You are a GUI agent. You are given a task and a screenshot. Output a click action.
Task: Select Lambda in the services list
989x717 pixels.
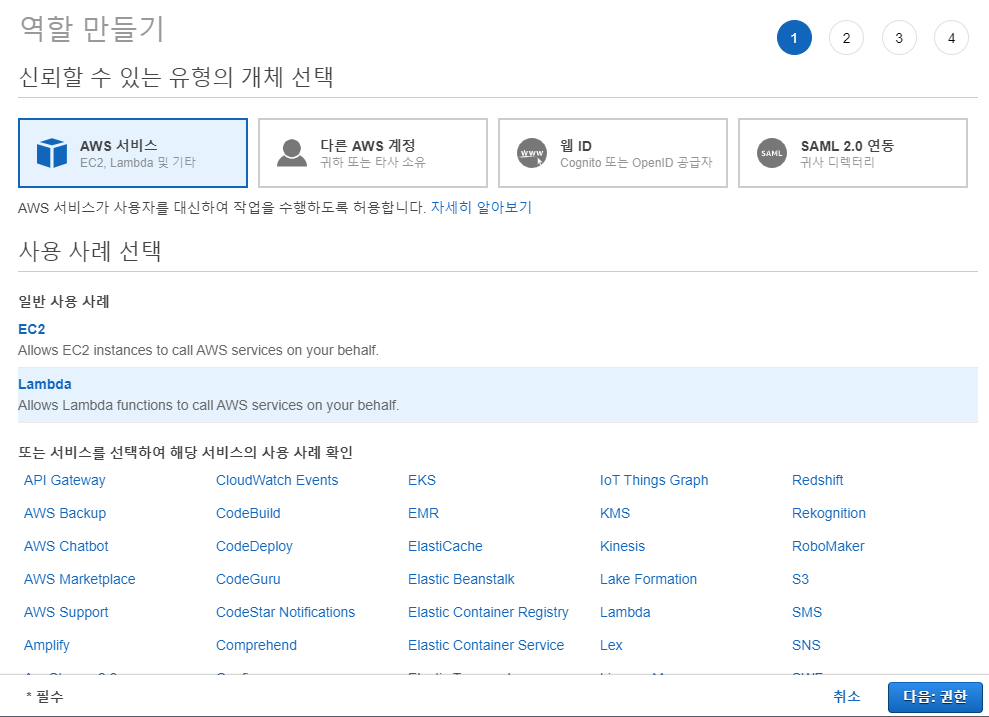625,612
